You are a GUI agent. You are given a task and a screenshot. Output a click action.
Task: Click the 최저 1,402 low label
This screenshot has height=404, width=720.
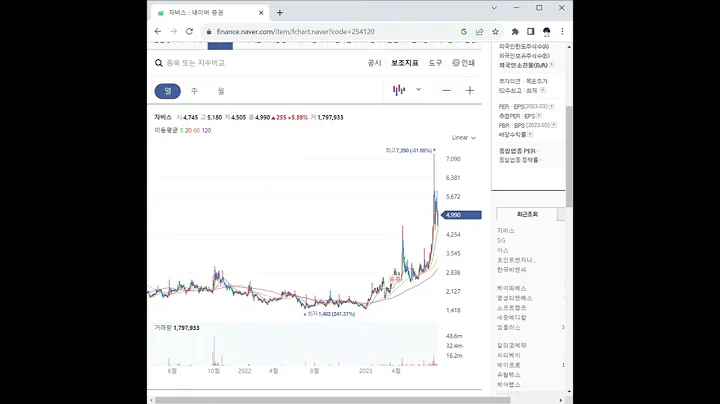331,314
